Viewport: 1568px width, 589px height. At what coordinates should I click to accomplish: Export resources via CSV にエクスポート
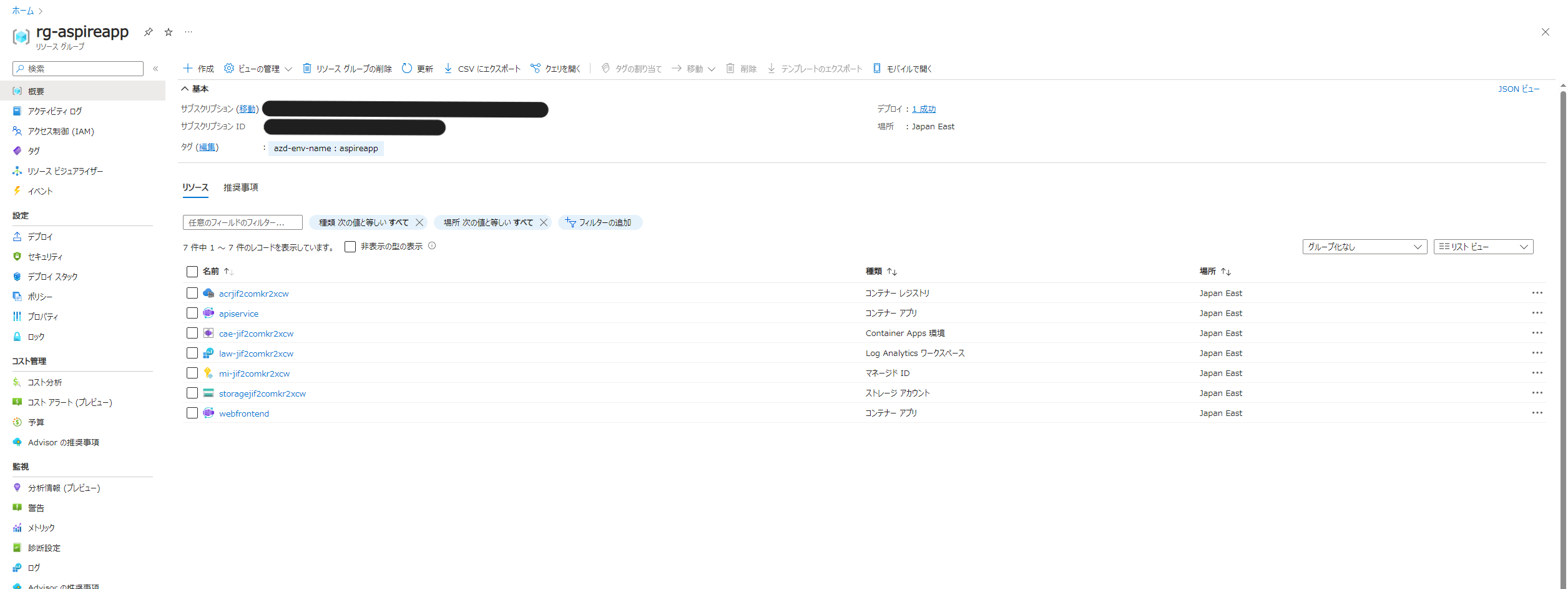pos(488,69)
